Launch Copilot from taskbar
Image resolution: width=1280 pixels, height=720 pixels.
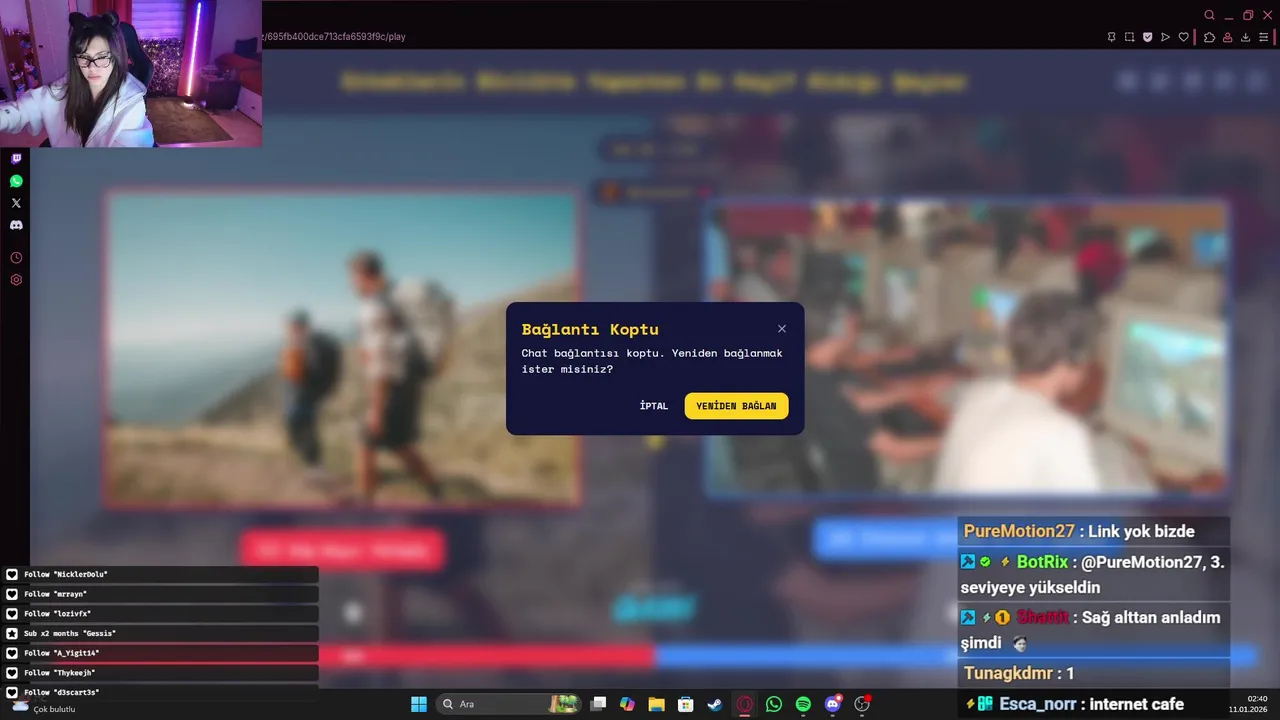[x=627, y=704]
